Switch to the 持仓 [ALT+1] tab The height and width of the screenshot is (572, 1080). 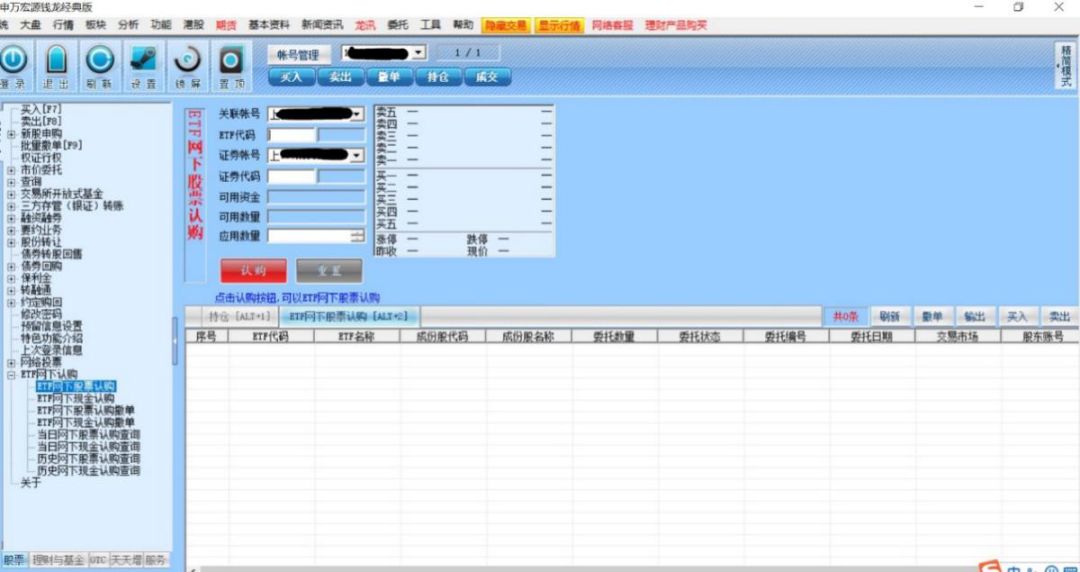(x=240, y=316)
